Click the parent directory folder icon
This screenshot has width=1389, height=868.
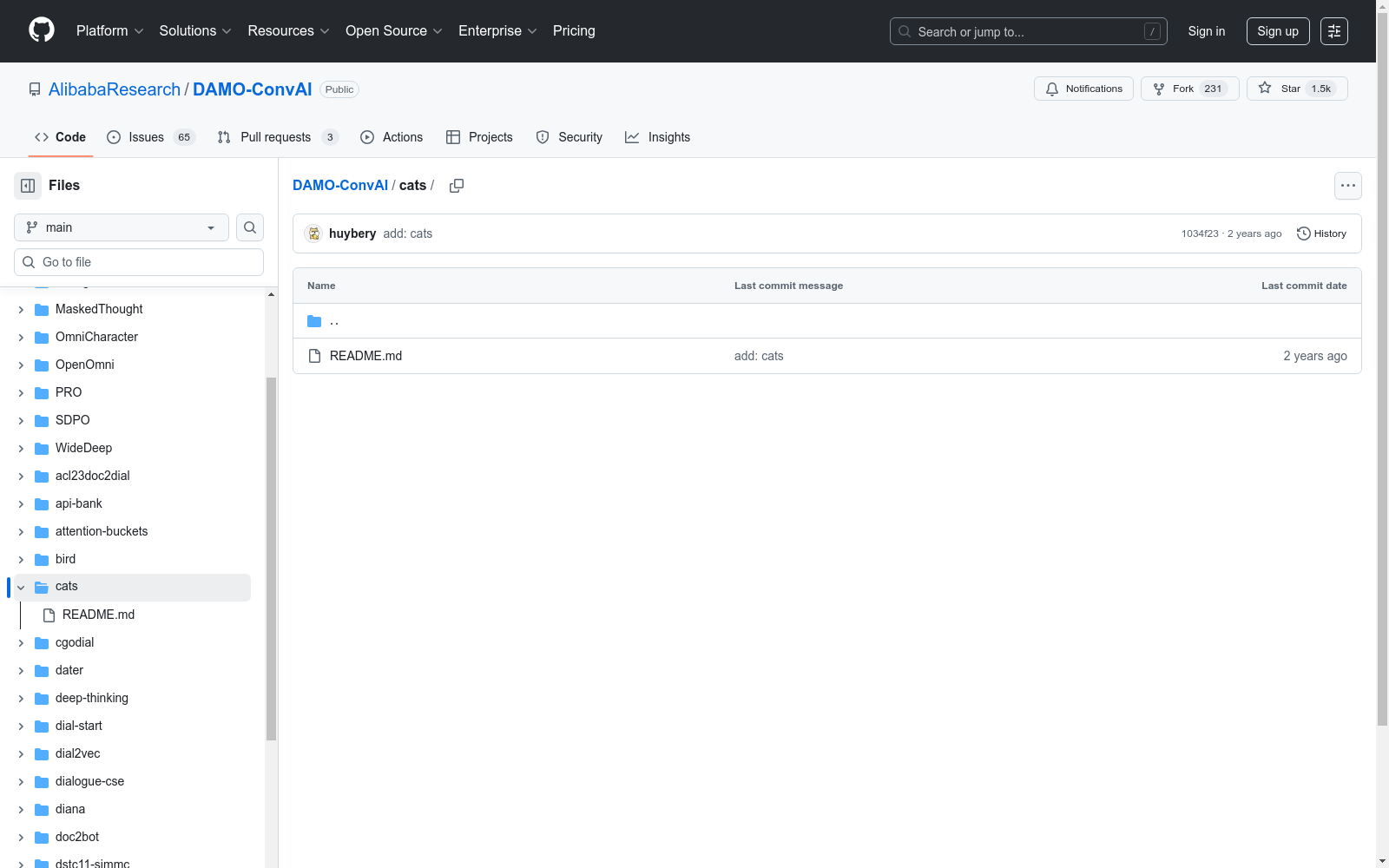click(x=314, y=321)
